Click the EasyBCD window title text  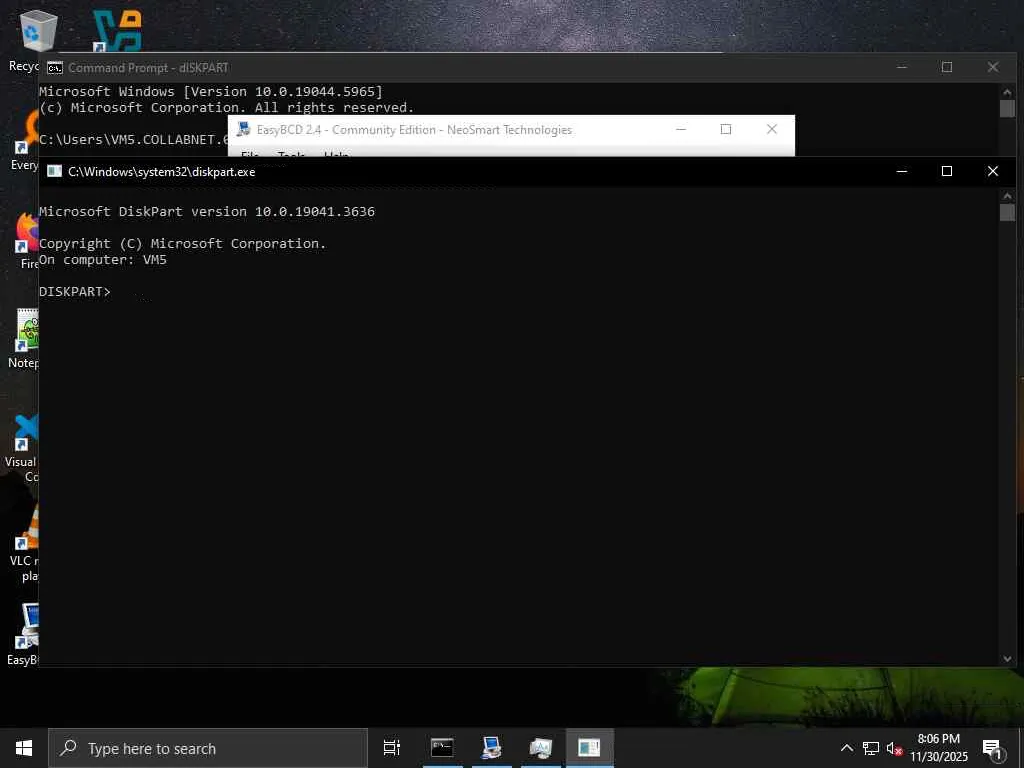(x=414, y=130)
